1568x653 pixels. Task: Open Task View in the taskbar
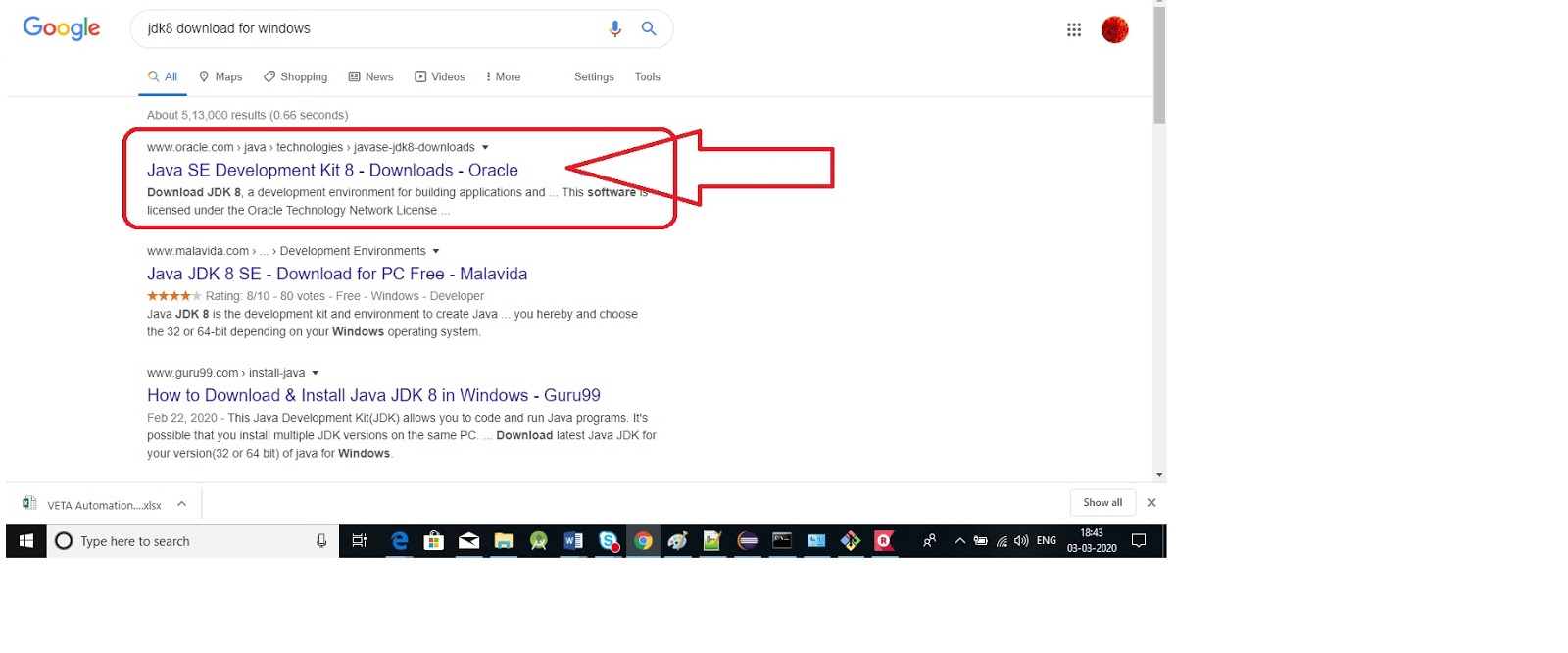coord(360,541)
